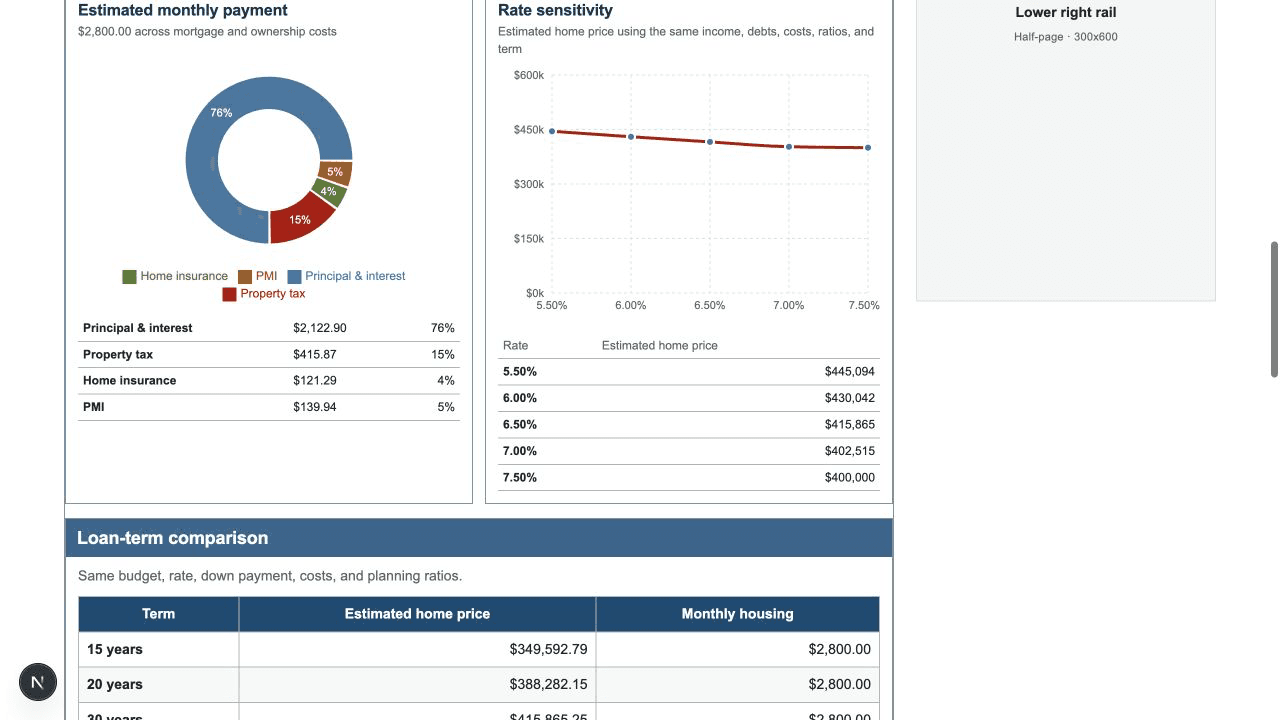Click the 15 years term cell
This screenshot has width=1280, height=720.
coord(159,650)
